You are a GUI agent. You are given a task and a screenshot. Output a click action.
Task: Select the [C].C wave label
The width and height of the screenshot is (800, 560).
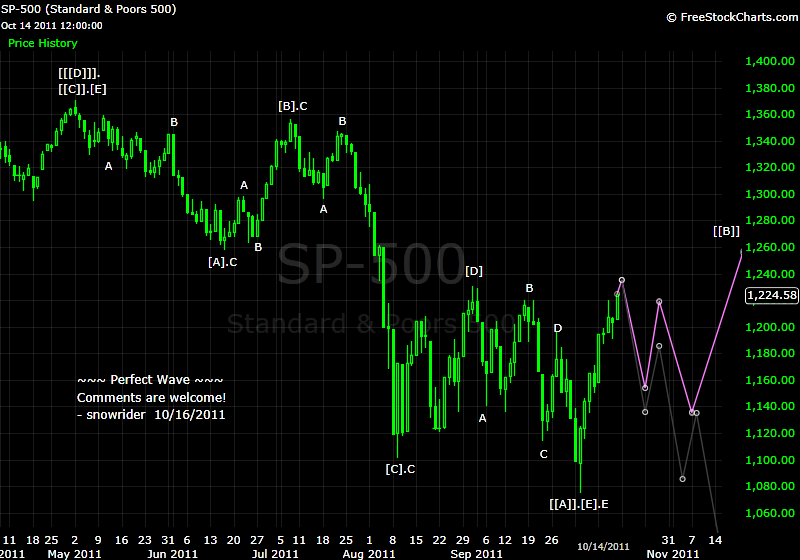400,469
